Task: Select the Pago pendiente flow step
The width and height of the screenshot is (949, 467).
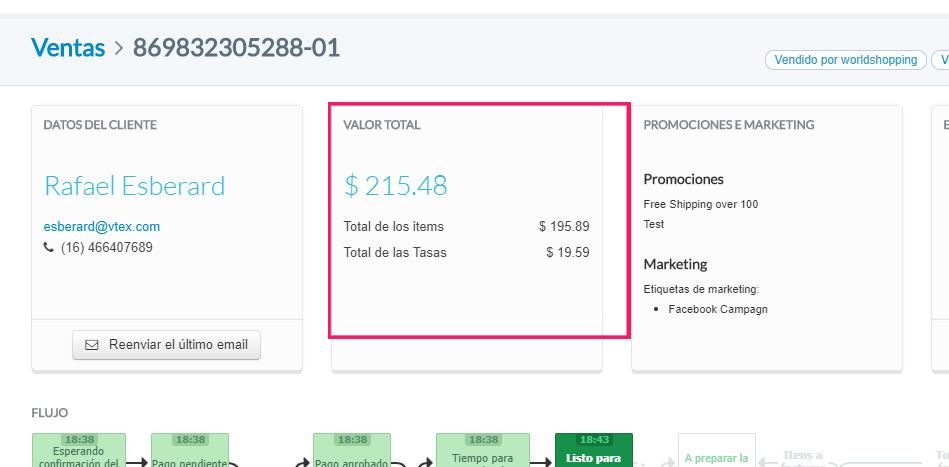Action: click(190, 451)
